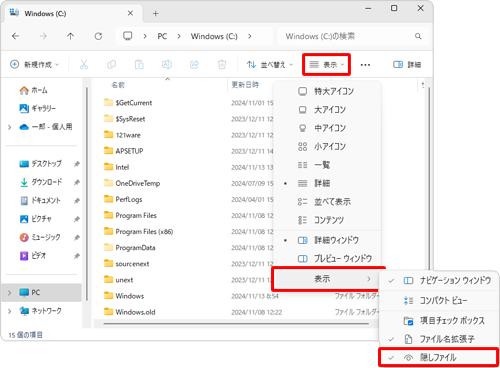The height and width of the screenshot is (368, 500).
Task: Unpin デスクトップ using its pin icon
Action: coord(77,164)
